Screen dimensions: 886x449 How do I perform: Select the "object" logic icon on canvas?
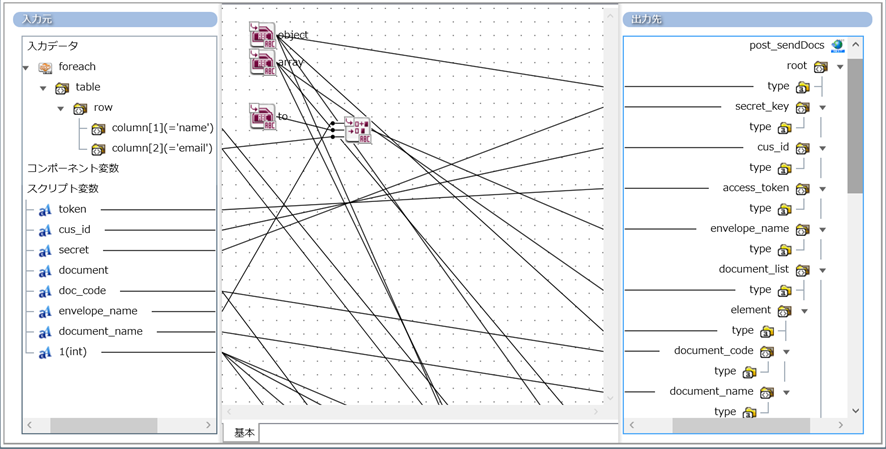262,35
